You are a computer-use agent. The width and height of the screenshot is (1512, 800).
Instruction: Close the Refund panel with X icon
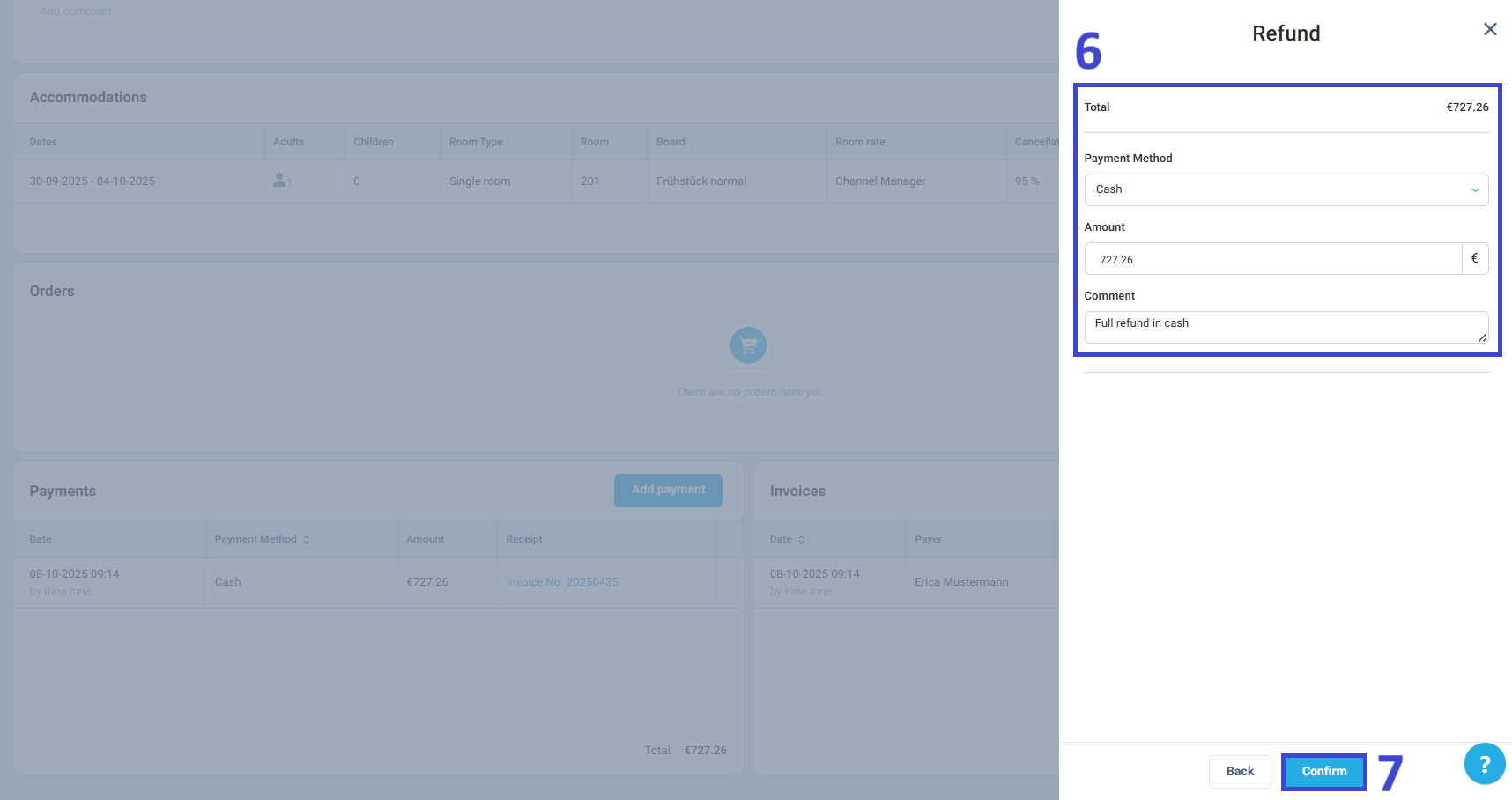coord(1490,29)
